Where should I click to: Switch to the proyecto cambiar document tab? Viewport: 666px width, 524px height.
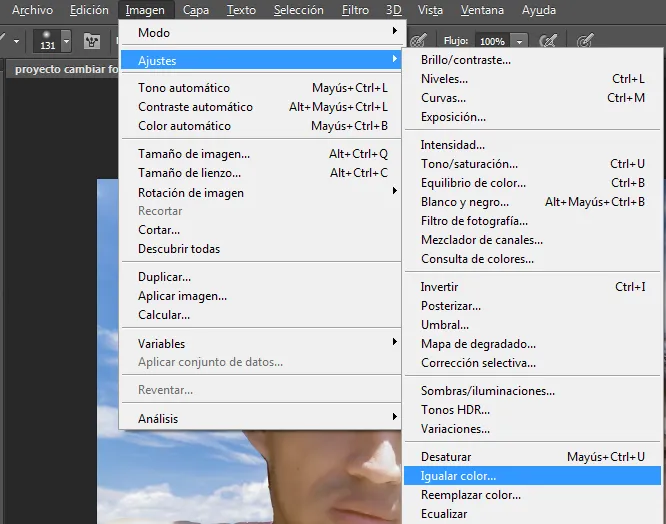[x=63, y=69]
